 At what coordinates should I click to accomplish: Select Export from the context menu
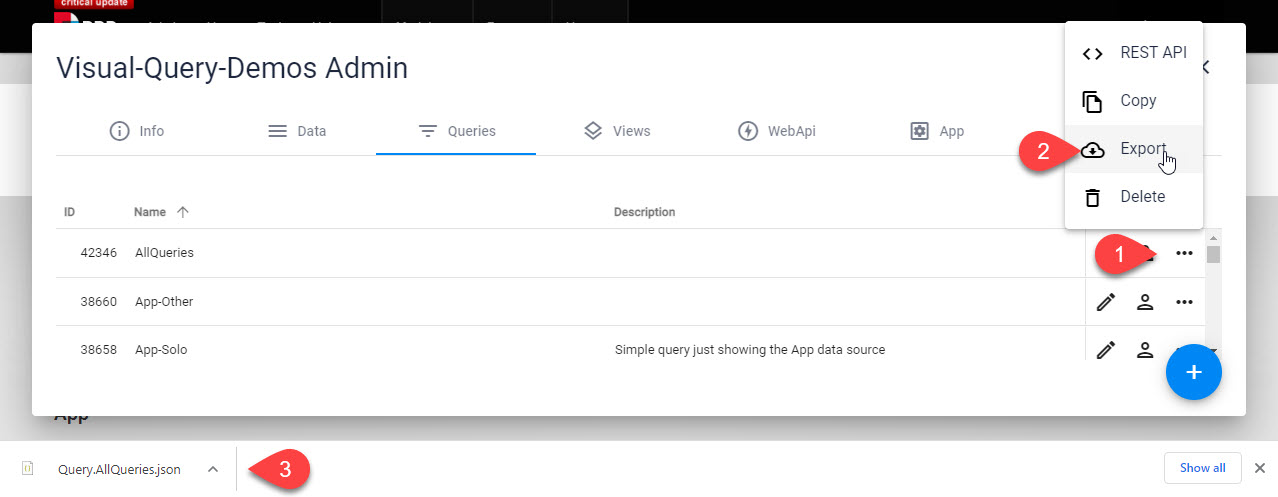click(1134, 149)
